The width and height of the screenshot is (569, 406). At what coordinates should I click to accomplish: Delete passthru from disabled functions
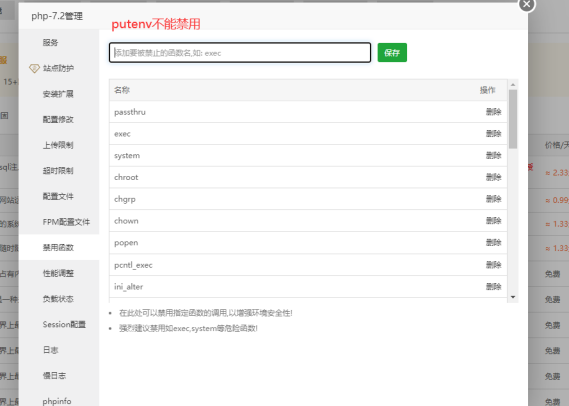tap(494, 112)
